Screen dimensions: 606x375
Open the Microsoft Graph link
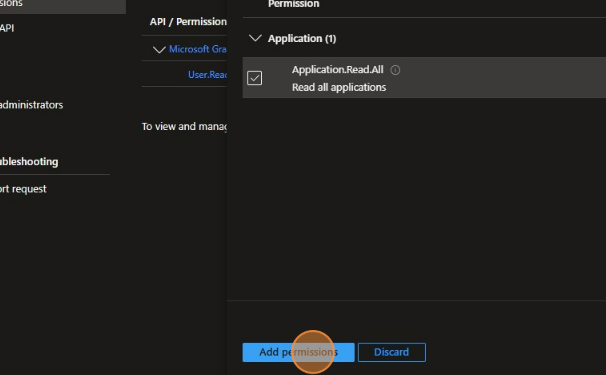[197, 49]
